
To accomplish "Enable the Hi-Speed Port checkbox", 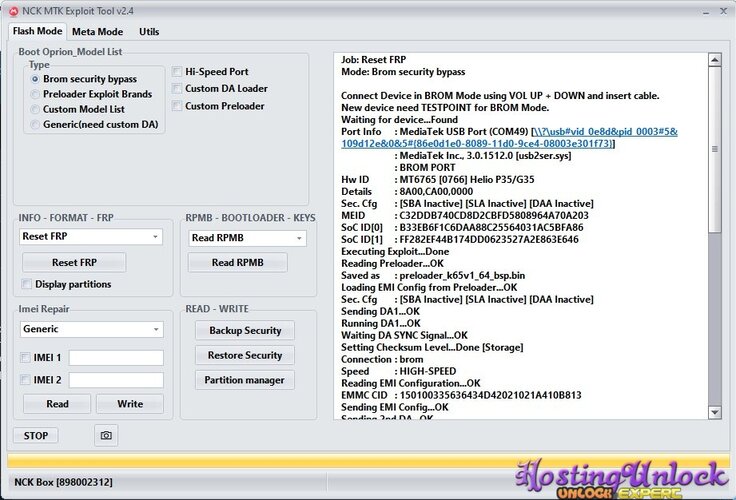I will pos(176,71).
